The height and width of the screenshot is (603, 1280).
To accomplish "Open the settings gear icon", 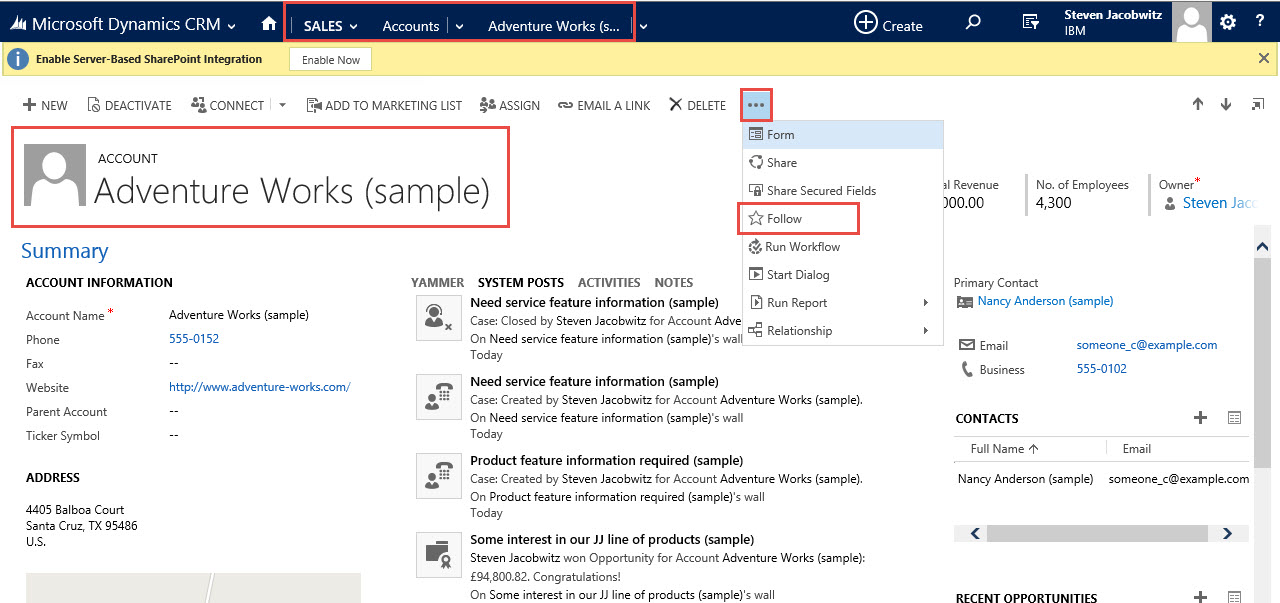I will pyautogui.click(x=1228, y=22).
